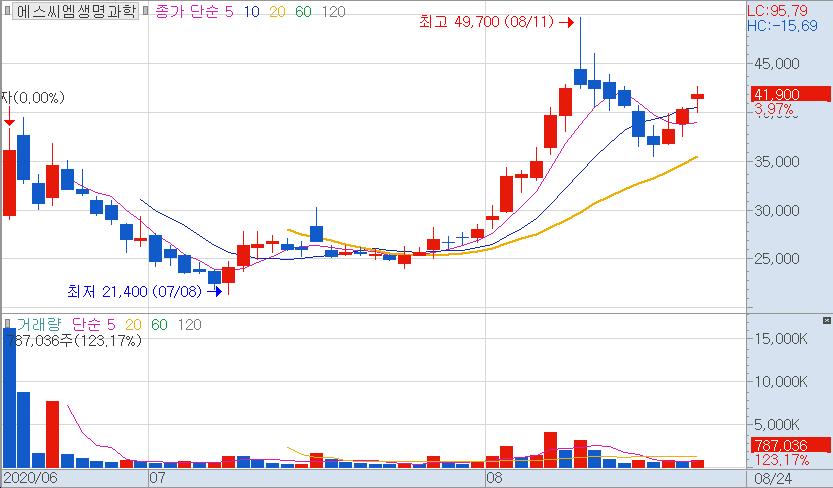Click the 123.17% volume ratio value

pyautogui.click(x=781, y=460)
